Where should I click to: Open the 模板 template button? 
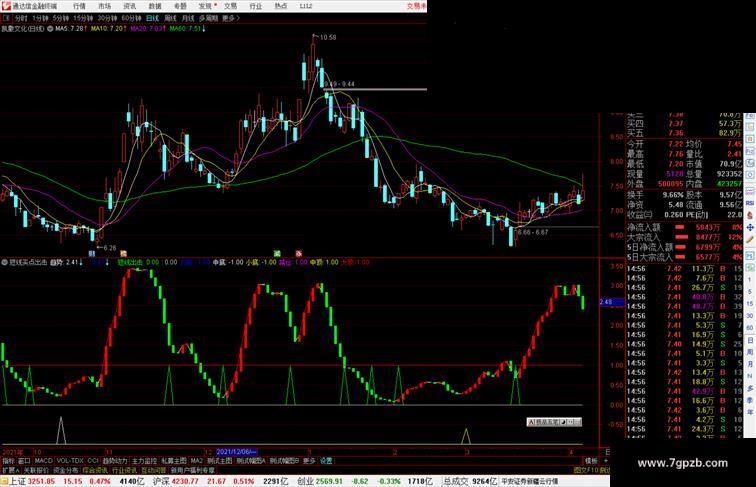click(591, 461)
